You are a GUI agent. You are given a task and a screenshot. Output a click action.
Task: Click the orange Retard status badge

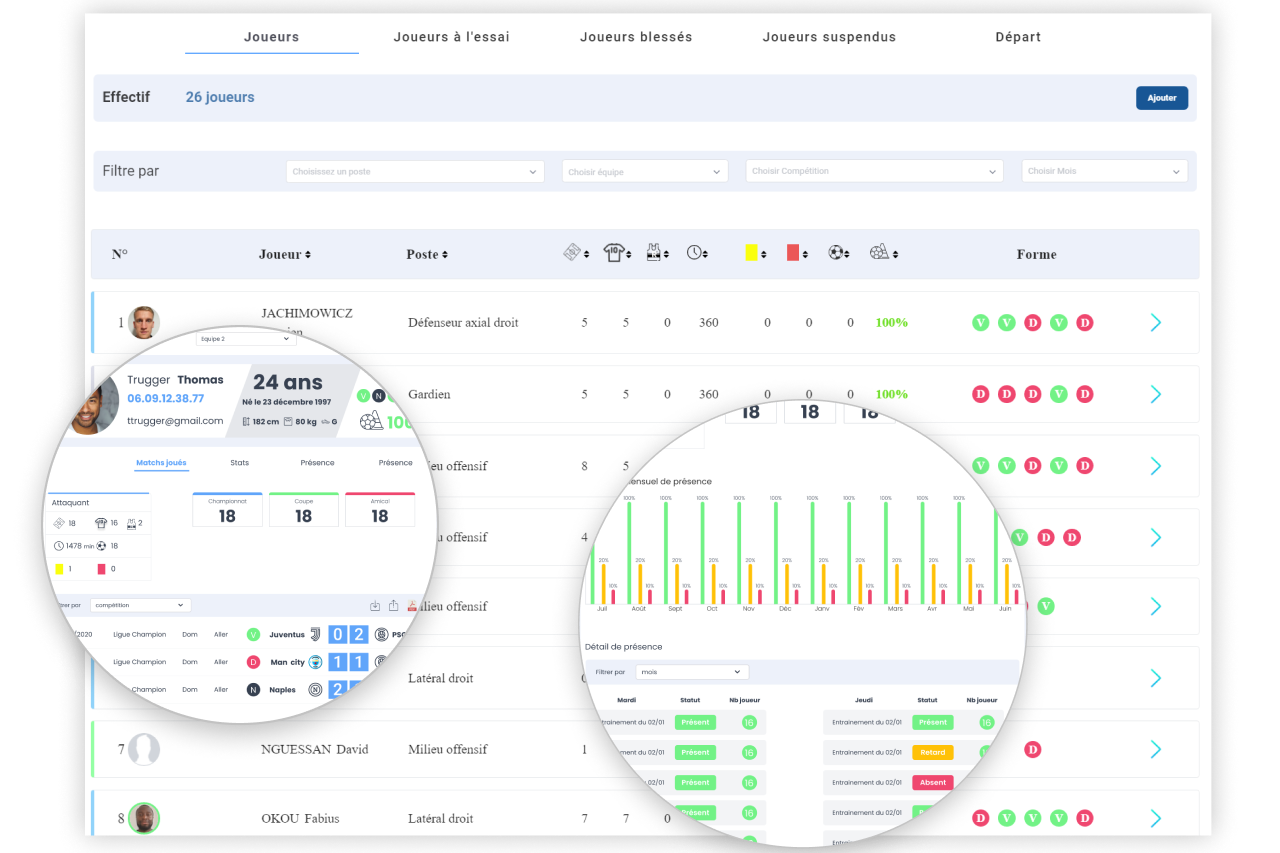click(x=933, y=752)
